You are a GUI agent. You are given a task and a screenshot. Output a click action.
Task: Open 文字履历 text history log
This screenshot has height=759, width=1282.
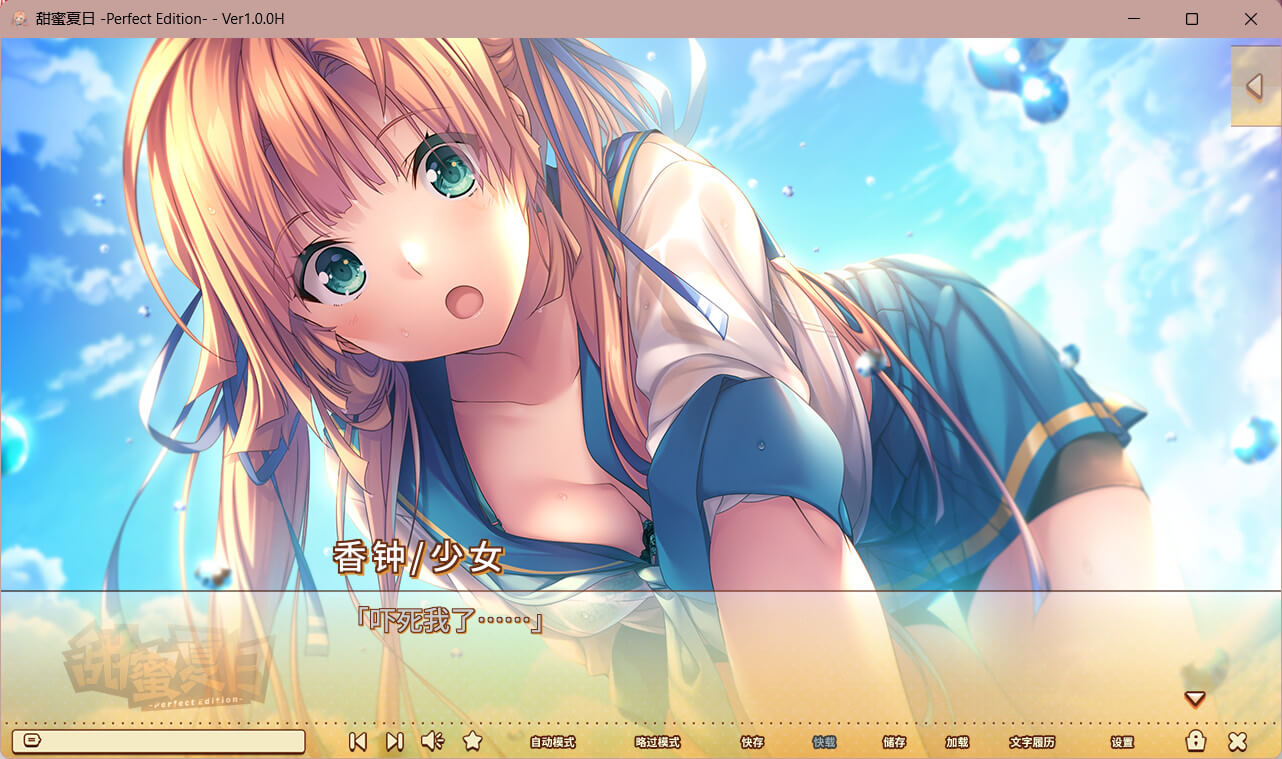[x=1032, y=742]
